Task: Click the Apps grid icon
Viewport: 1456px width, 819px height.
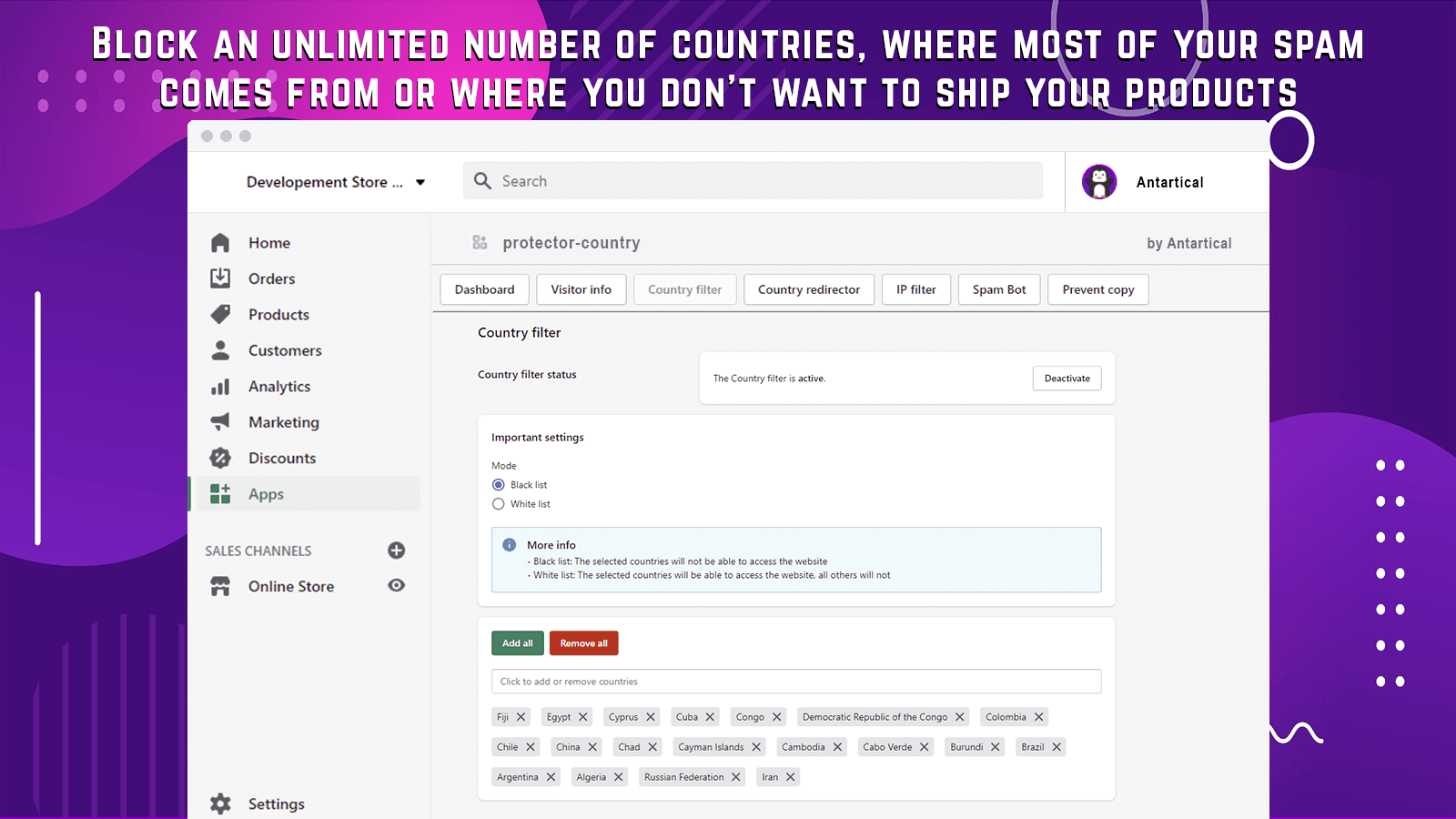Action: (x=220, y=493)
